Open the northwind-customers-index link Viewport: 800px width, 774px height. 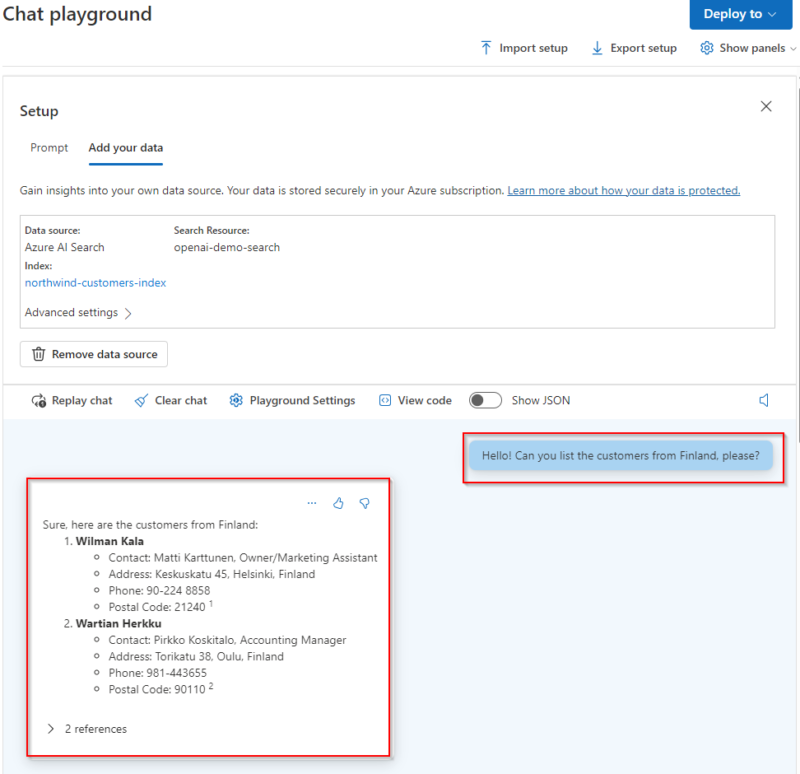click(95, 282)
